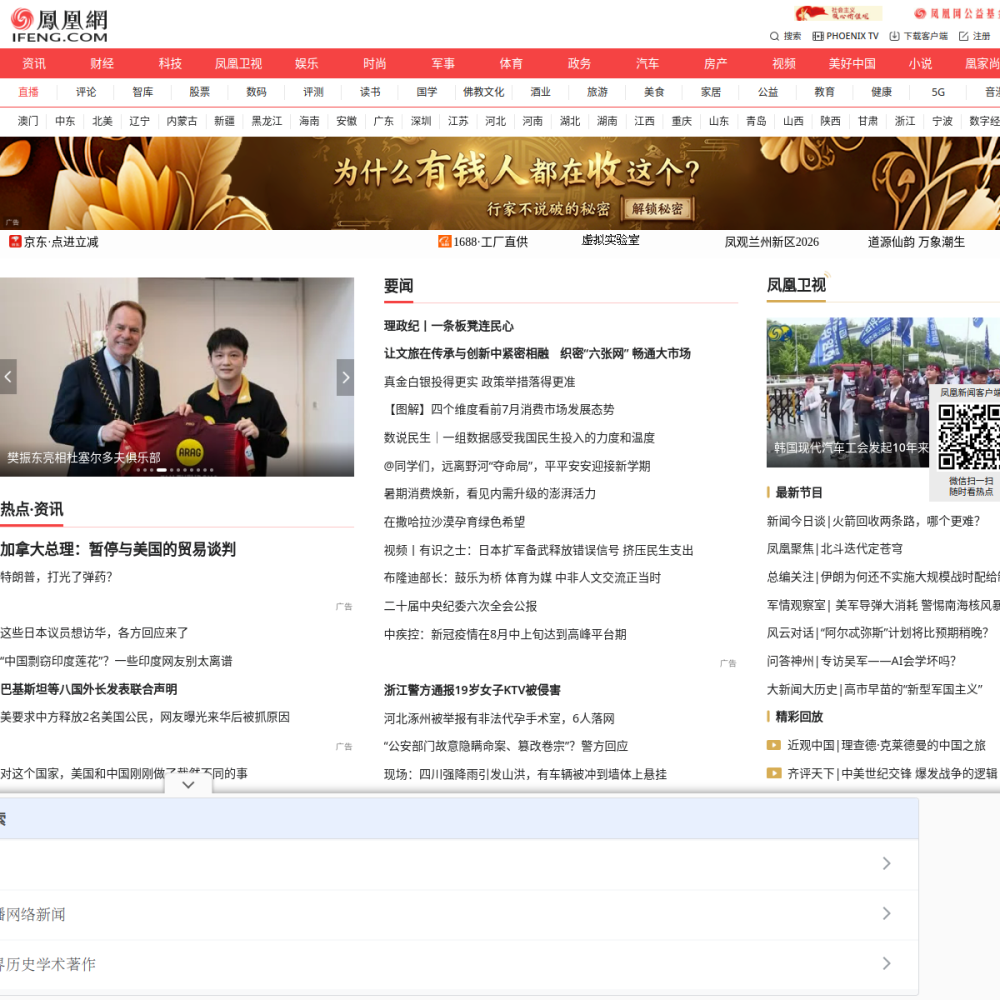Image resolution: width=1000 pixels, height=1000 pixels.
Task: Select the 军事 navigation tab
Action: [443, 63]
